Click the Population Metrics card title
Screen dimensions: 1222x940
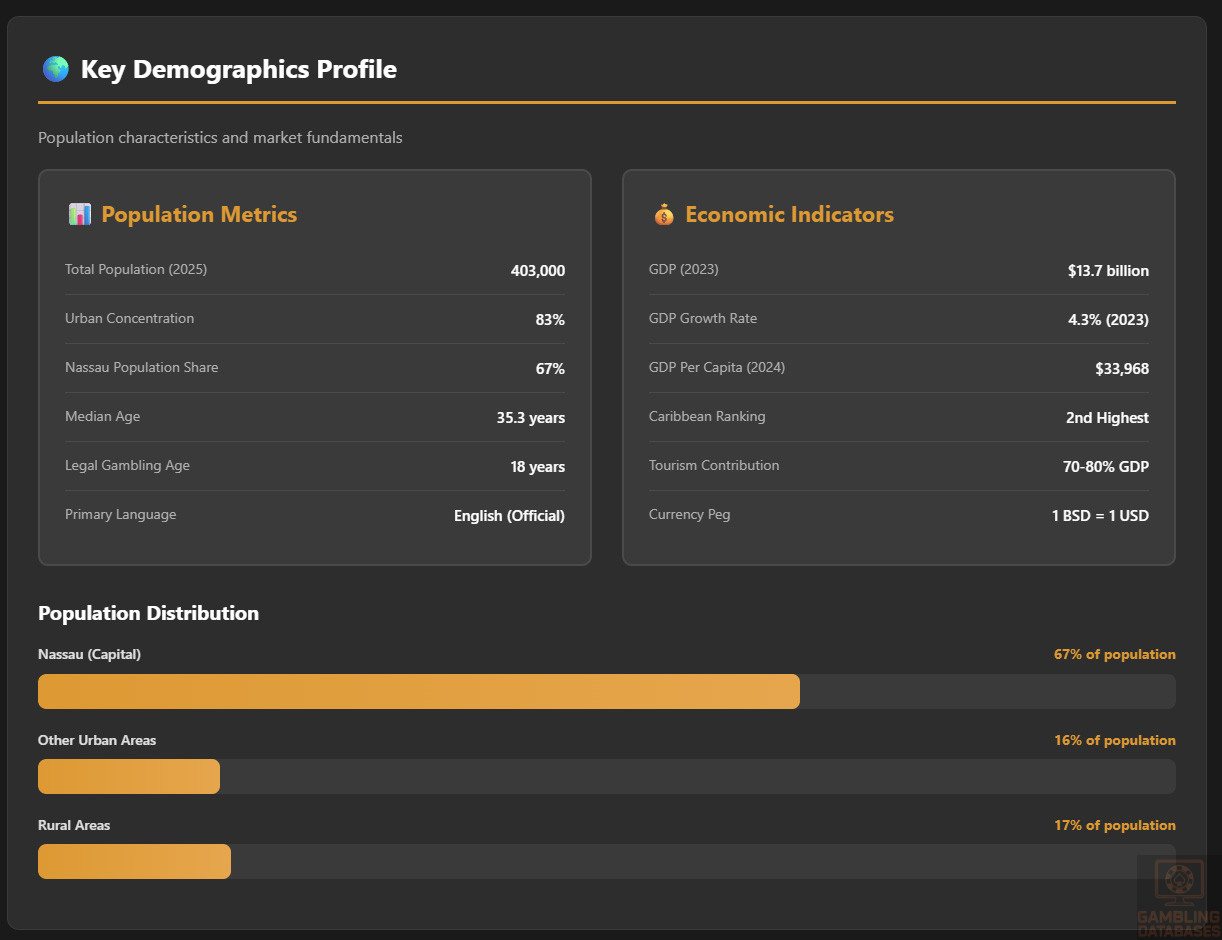pos(199,214)
